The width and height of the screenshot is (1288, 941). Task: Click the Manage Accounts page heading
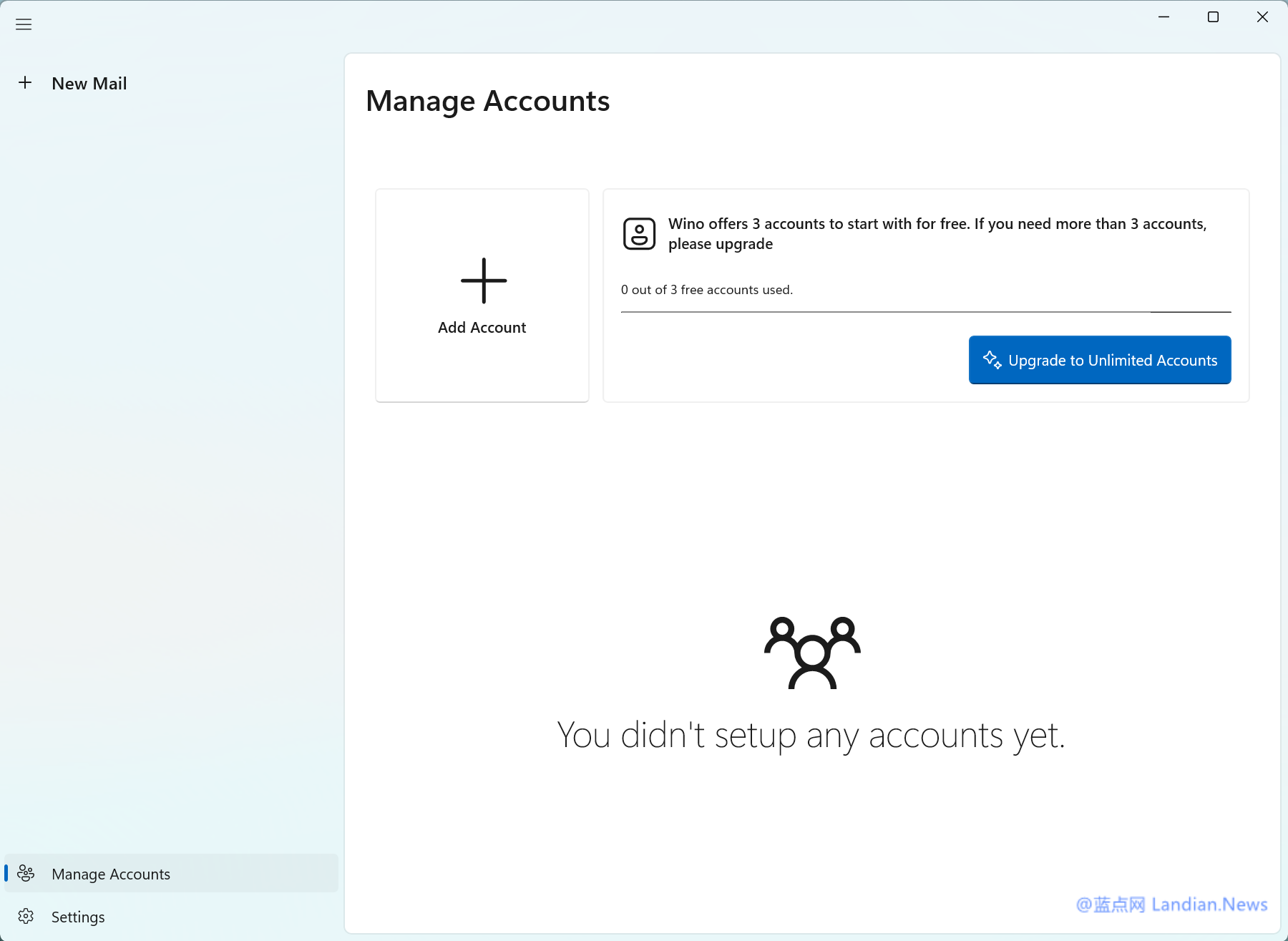[x=487, y=101]
